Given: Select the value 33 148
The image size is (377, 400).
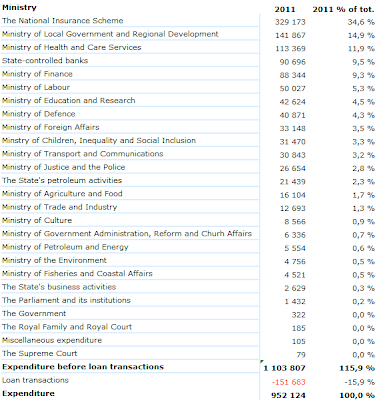Looking at the screenshot, I should pyautogui.click(x=293, y=129).
